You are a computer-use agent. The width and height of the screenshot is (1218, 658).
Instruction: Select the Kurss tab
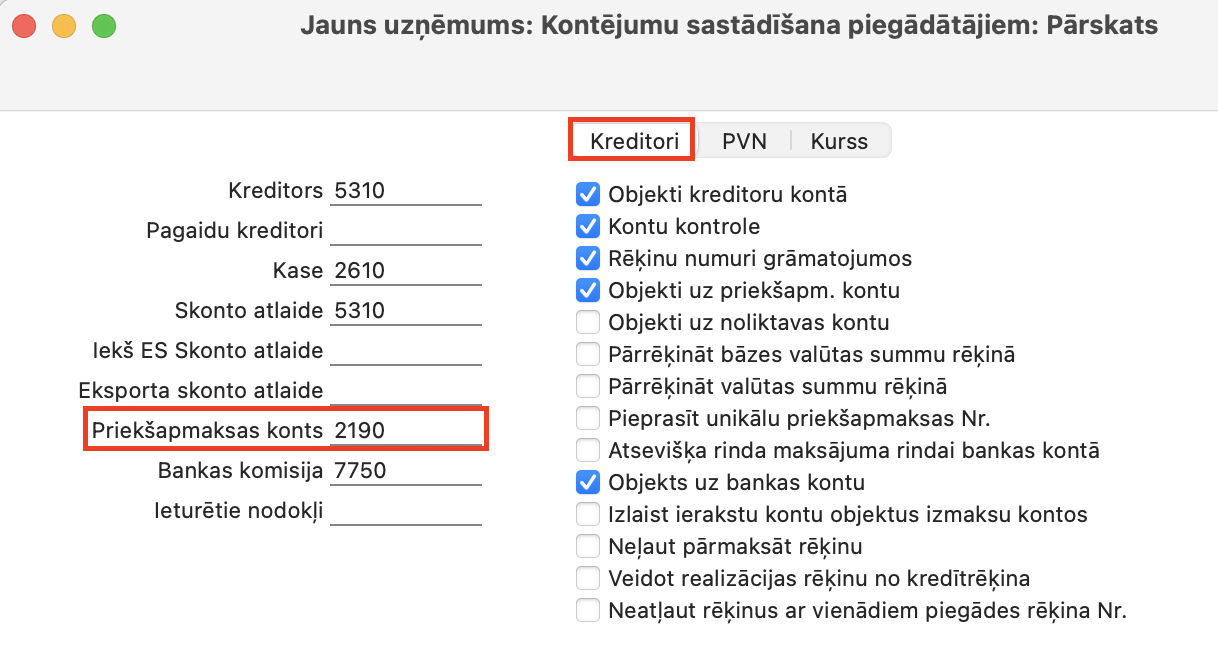click(x=839, y=141)
